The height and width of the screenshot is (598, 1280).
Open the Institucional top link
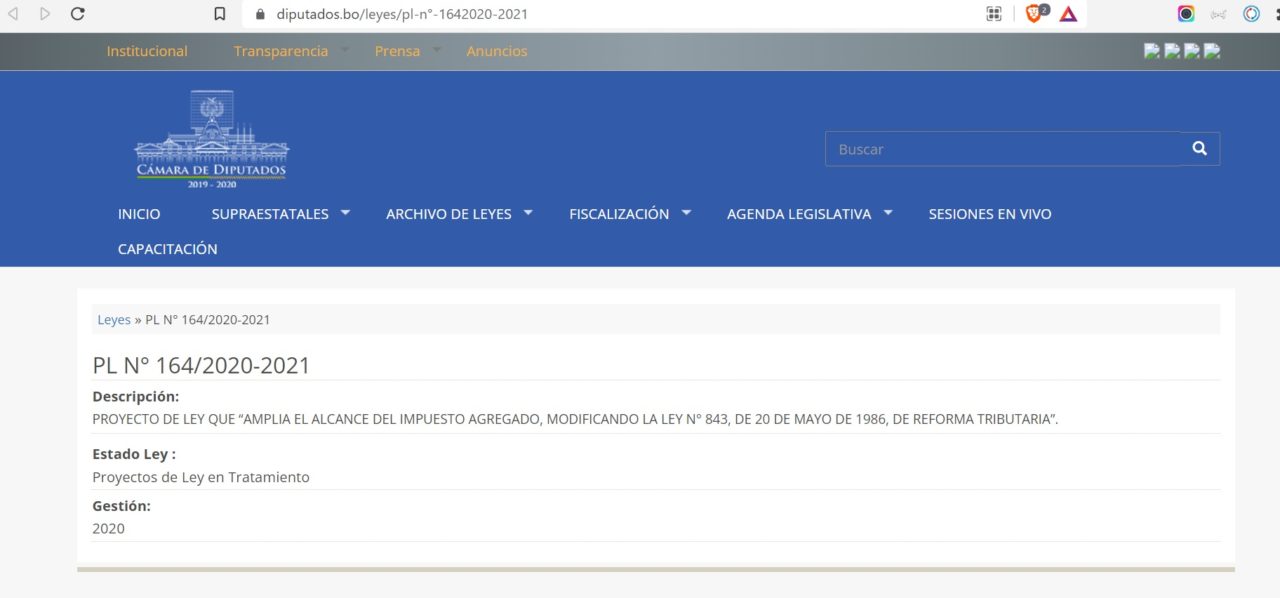pyautogui.click(x=147, y=51)
